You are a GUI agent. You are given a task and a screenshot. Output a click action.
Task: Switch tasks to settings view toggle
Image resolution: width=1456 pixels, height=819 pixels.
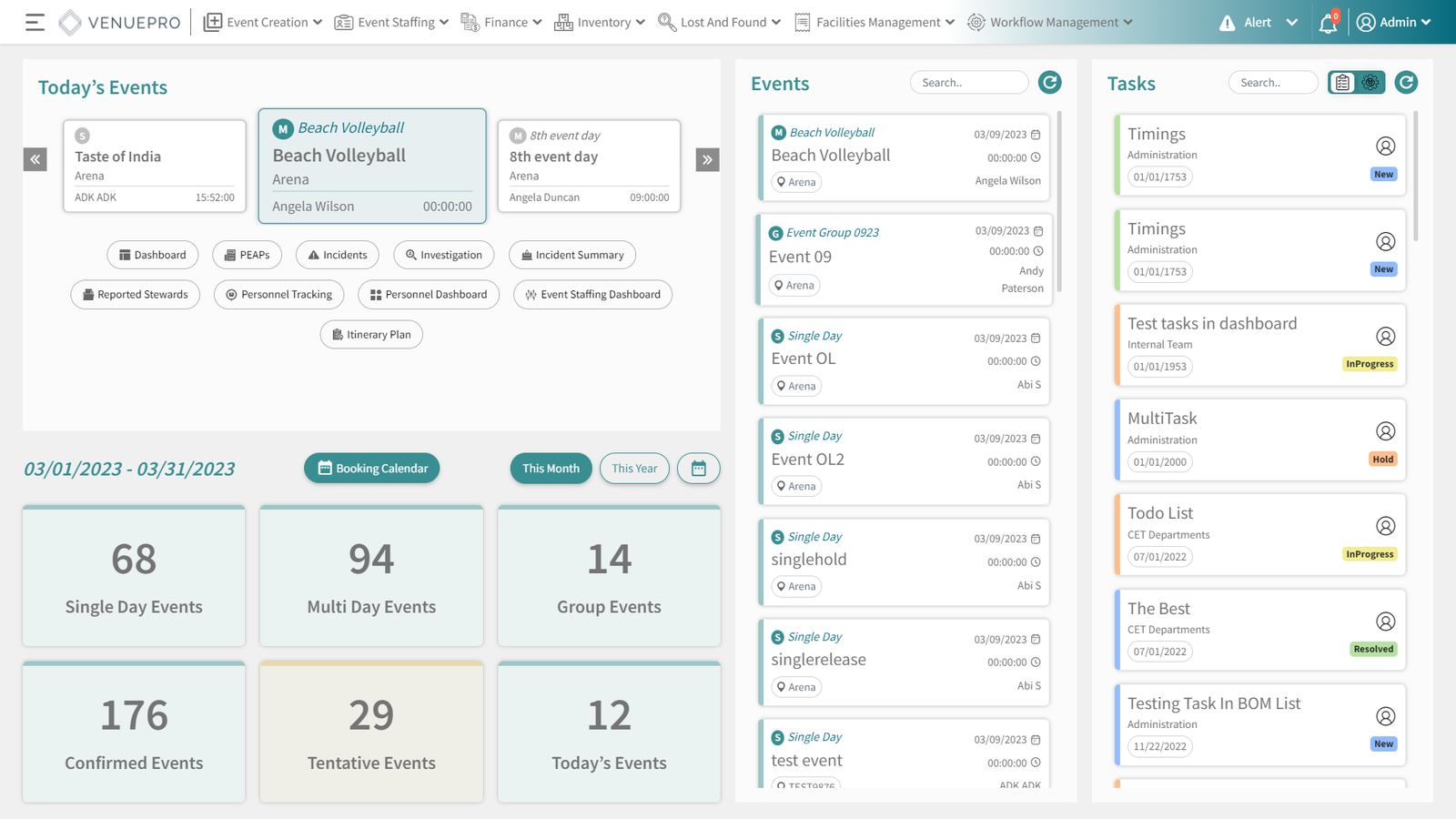1370,83
